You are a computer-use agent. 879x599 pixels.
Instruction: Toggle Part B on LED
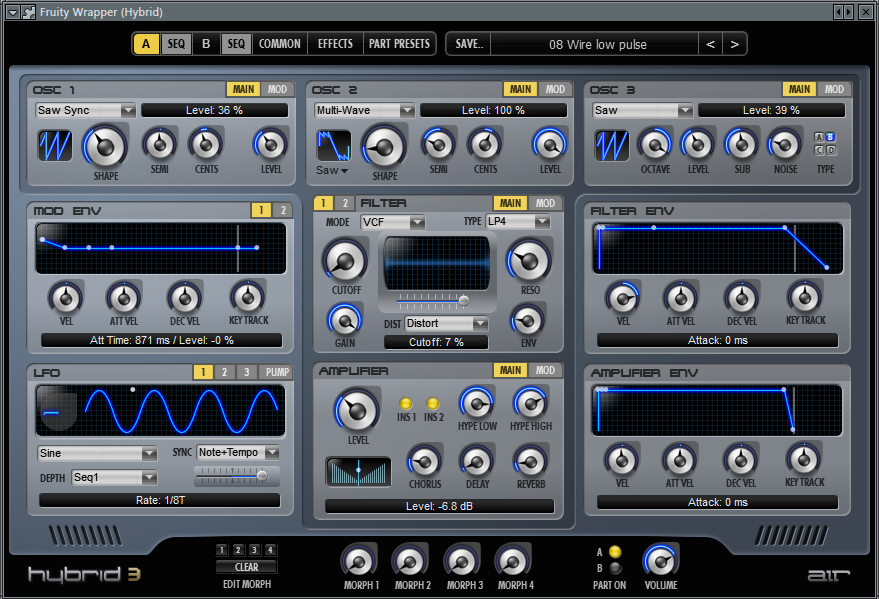pyautogui.click(x=615, y=568)
